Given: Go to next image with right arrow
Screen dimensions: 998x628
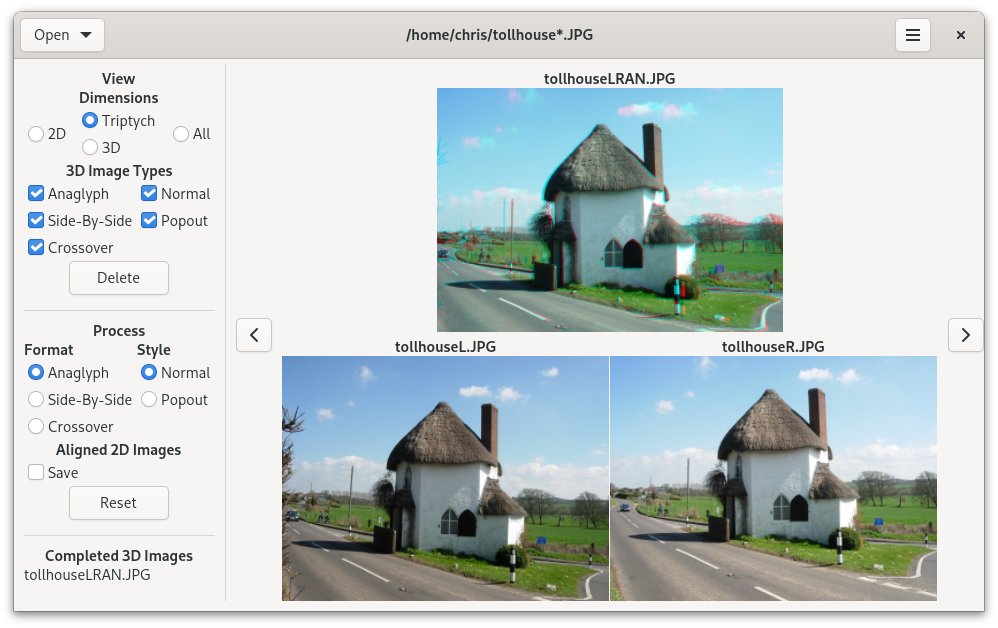Looking at the screenshot, I should pos(966,335).
